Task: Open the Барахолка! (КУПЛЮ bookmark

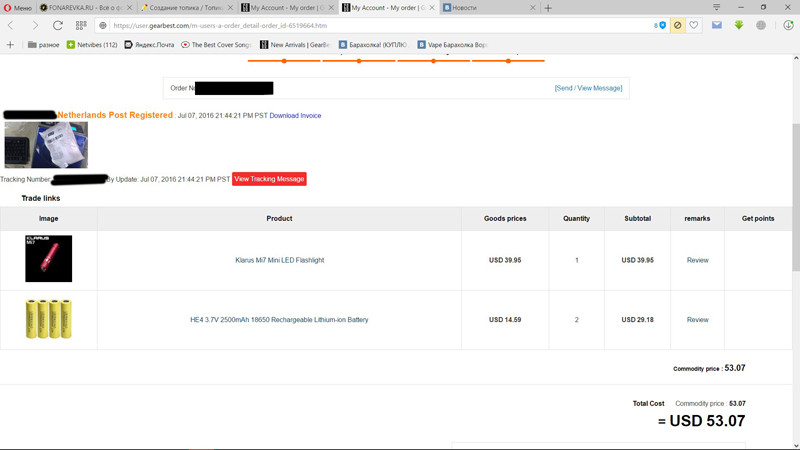Action: coord(373,45)
